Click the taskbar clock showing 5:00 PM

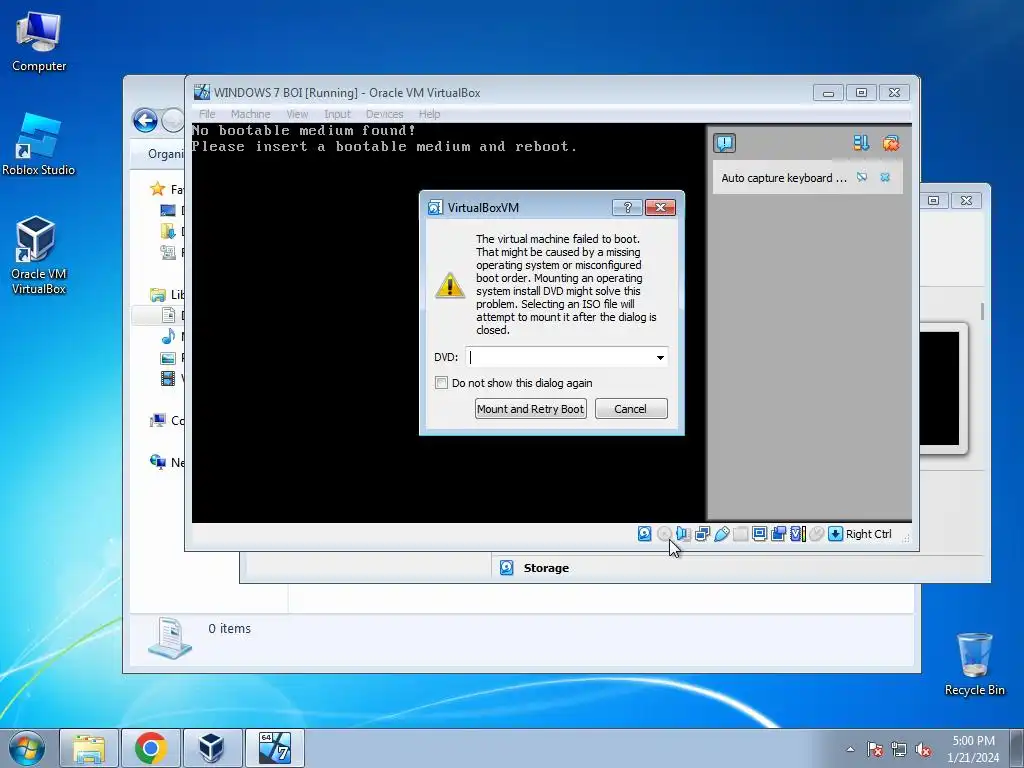tap(973, 749)
